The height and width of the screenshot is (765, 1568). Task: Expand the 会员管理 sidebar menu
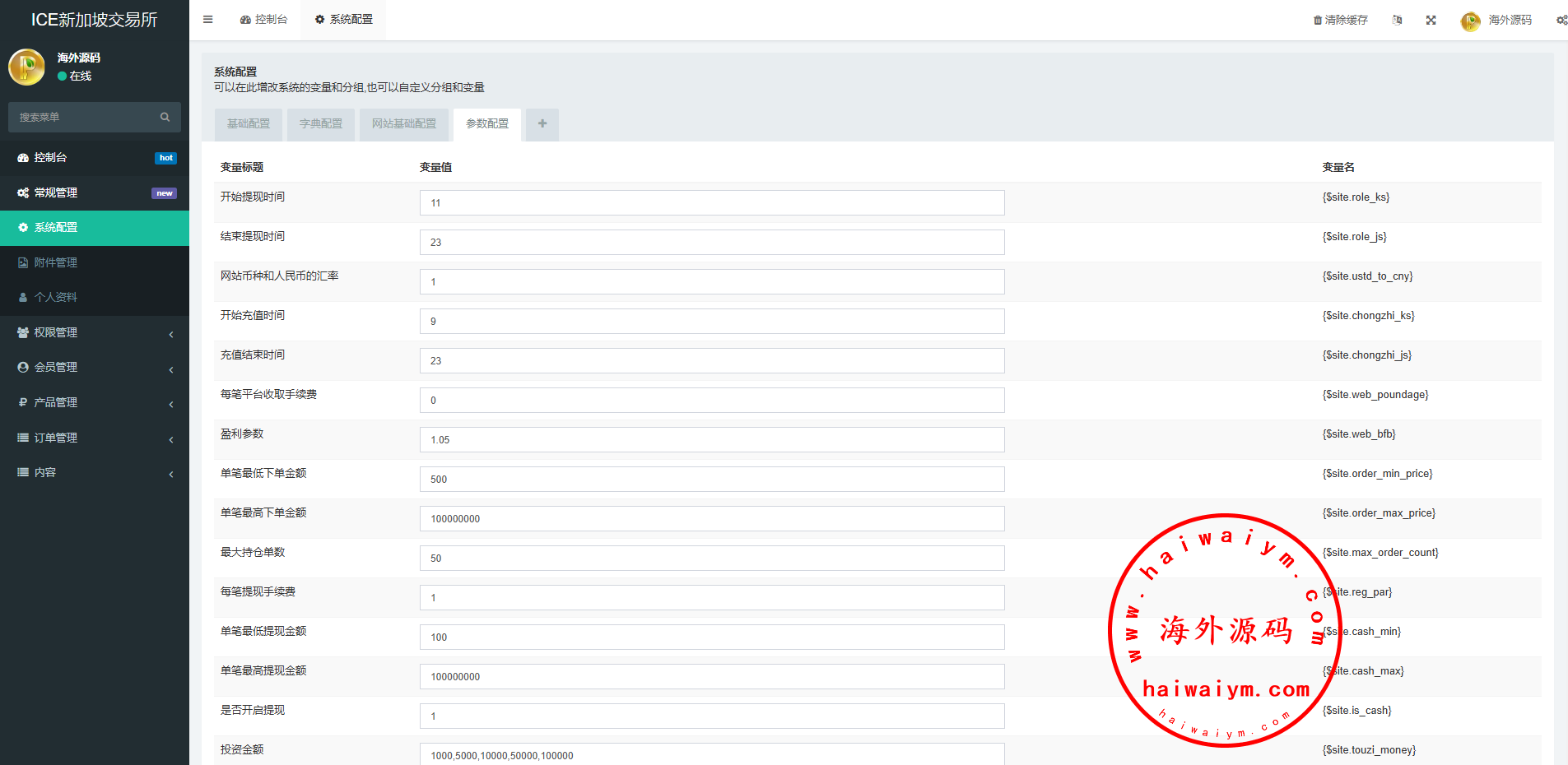[95, 368]
